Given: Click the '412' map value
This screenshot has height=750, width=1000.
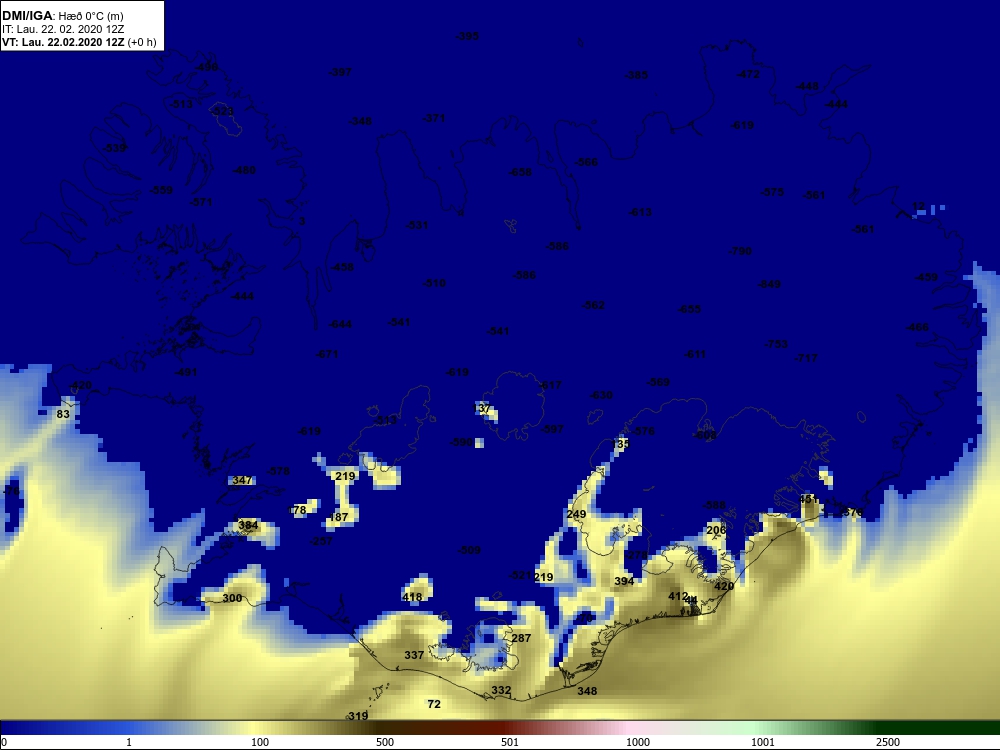Looking at the screenshot, I should (x=678, y=596).
